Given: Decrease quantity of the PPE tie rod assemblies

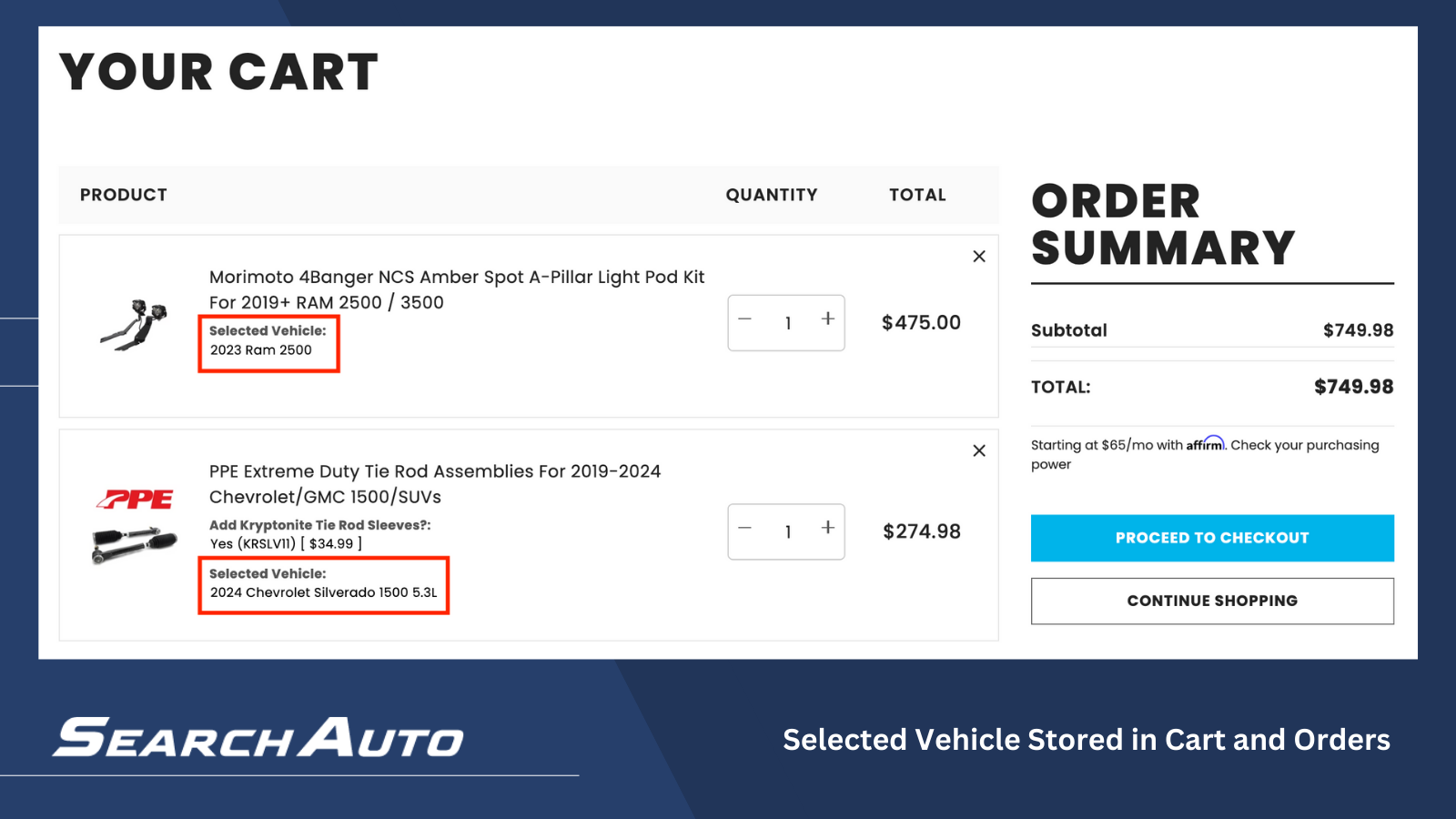Looking at the screenshot, I should click(x=744, y=528).
